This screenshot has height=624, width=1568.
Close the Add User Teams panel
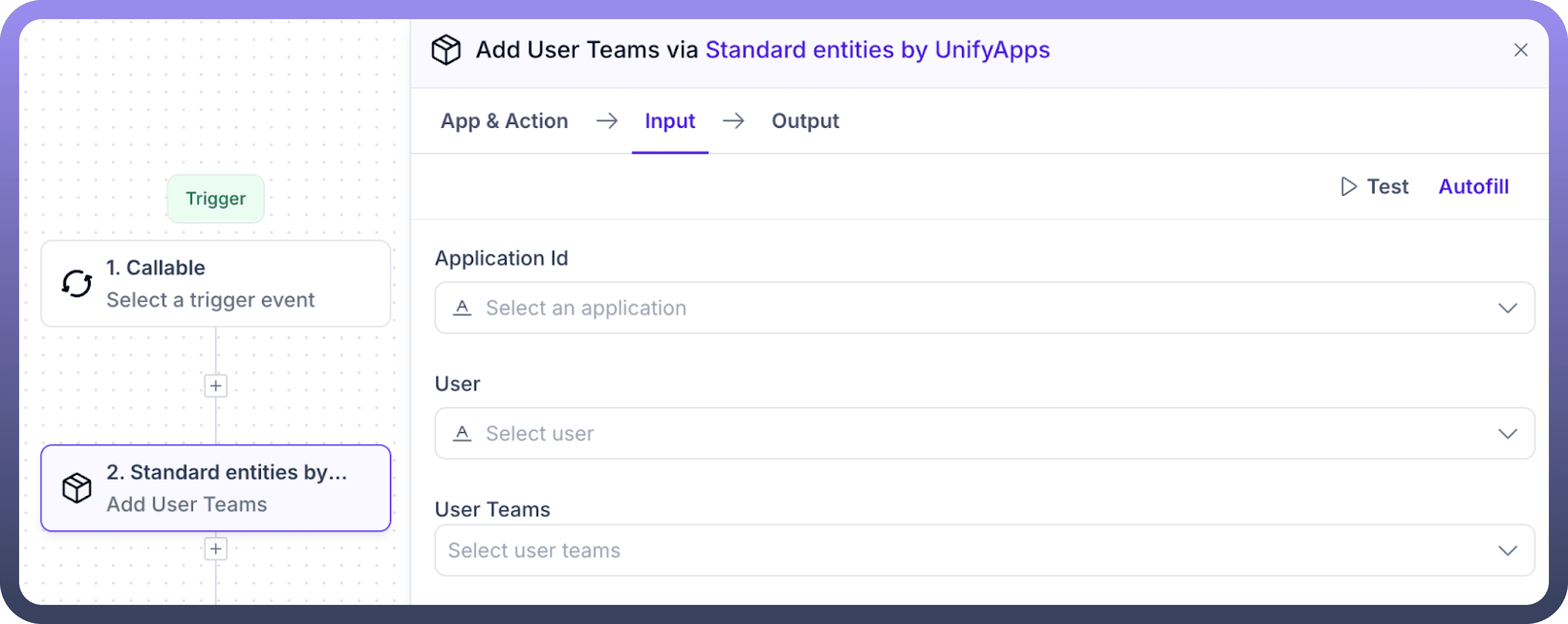tap(1521, 50)
